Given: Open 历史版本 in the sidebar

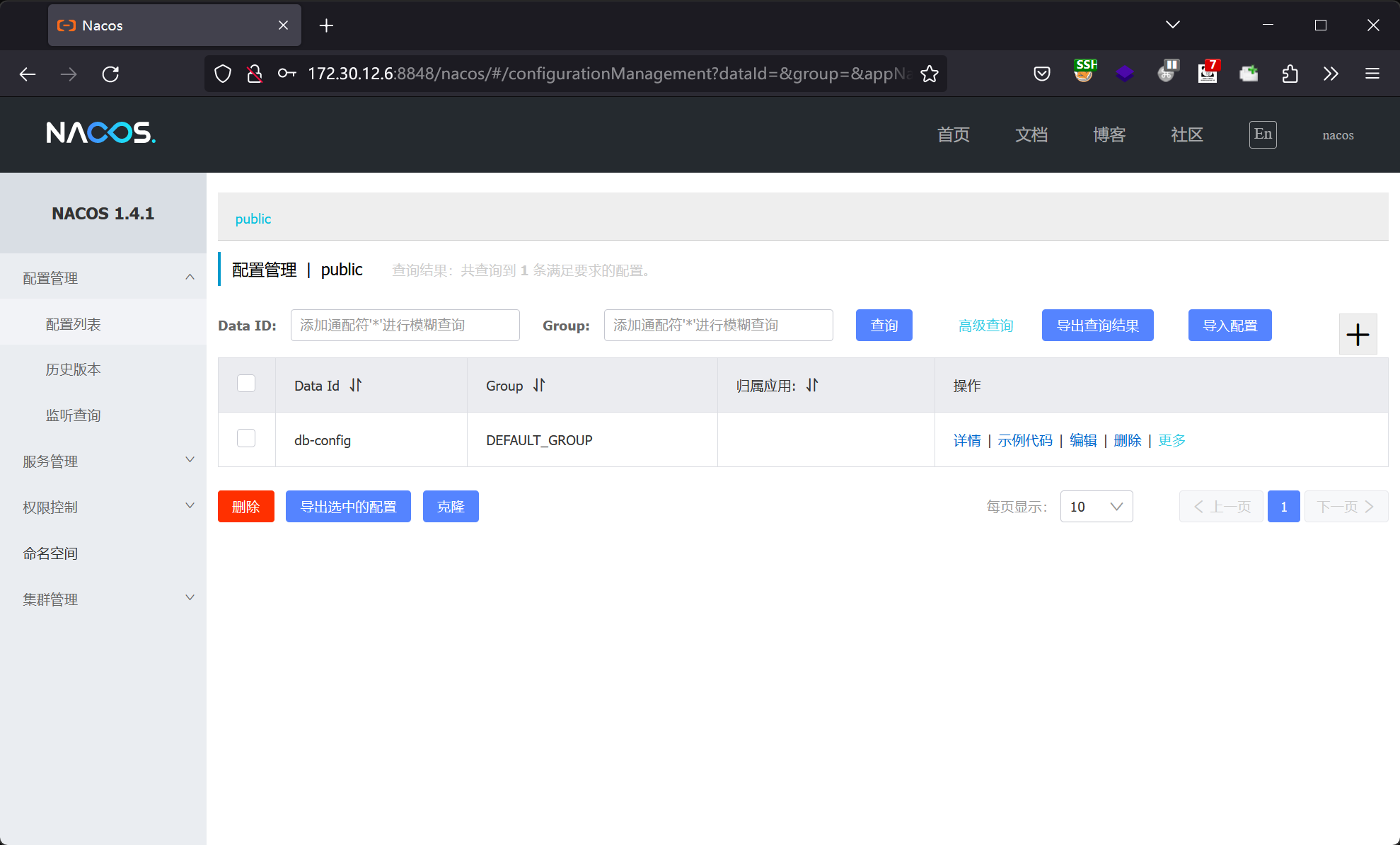Looking at the screenshot, I should tap(74, 369).
